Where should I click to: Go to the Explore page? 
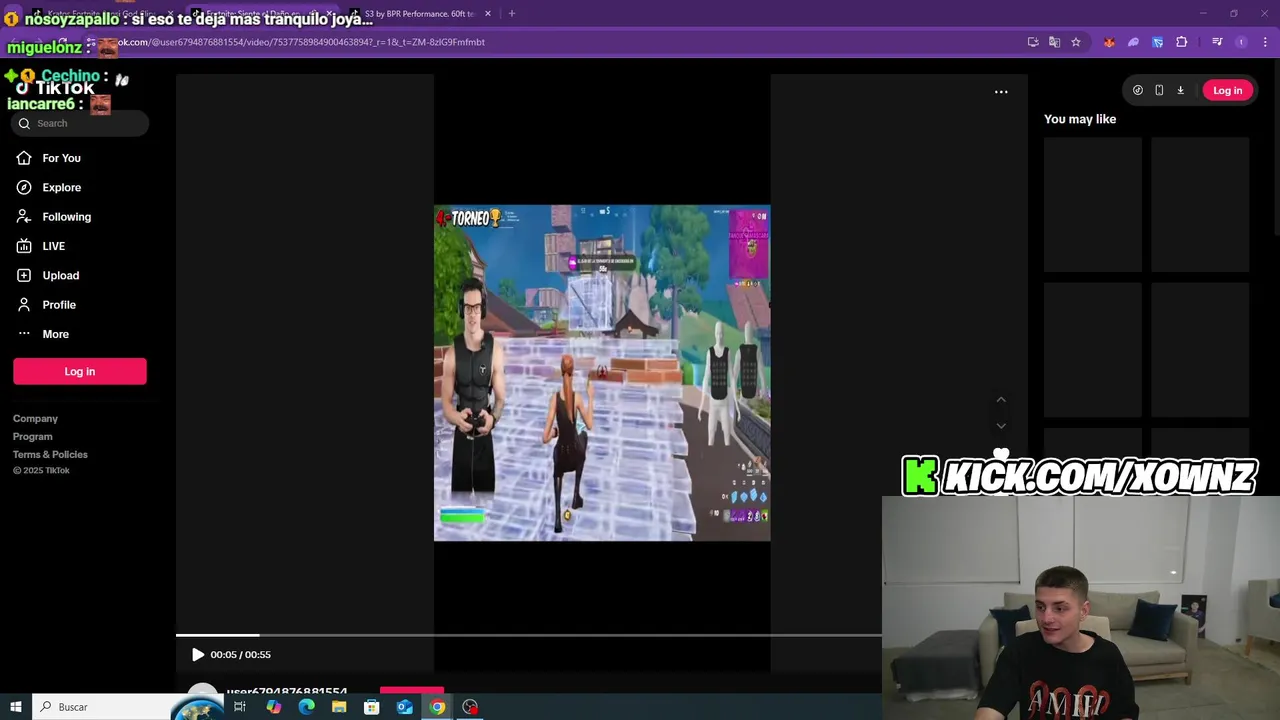(x=61, y=187)
